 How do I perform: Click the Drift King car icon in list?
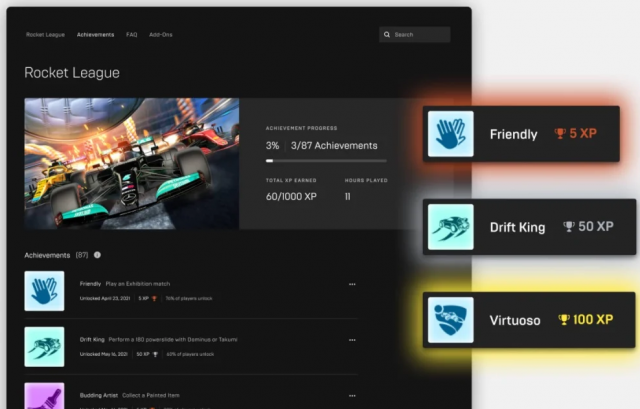pyautogui.click(x=44, y=347)
